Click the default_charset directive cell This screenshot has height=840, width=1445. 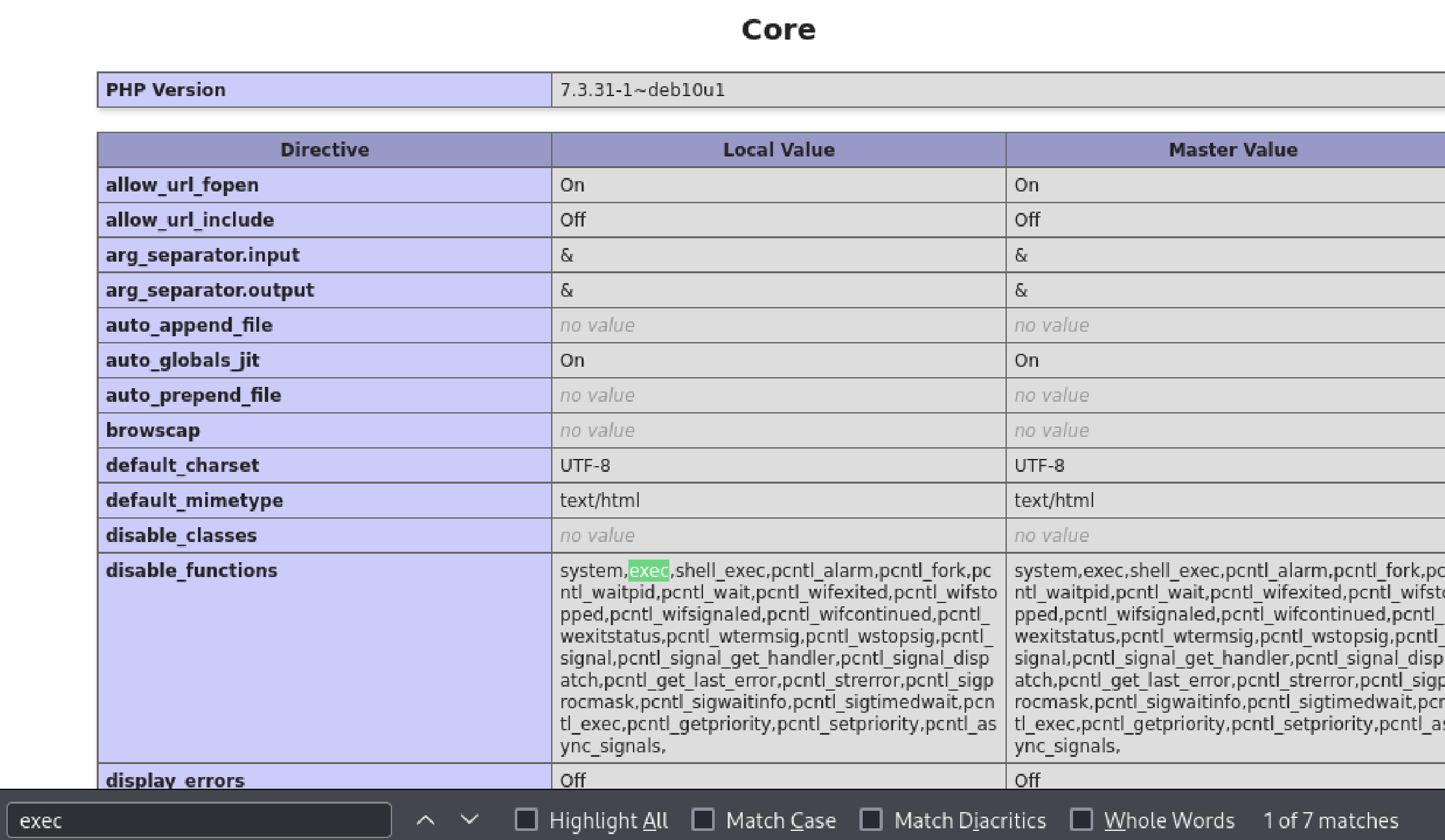click(x=182, y=465)
